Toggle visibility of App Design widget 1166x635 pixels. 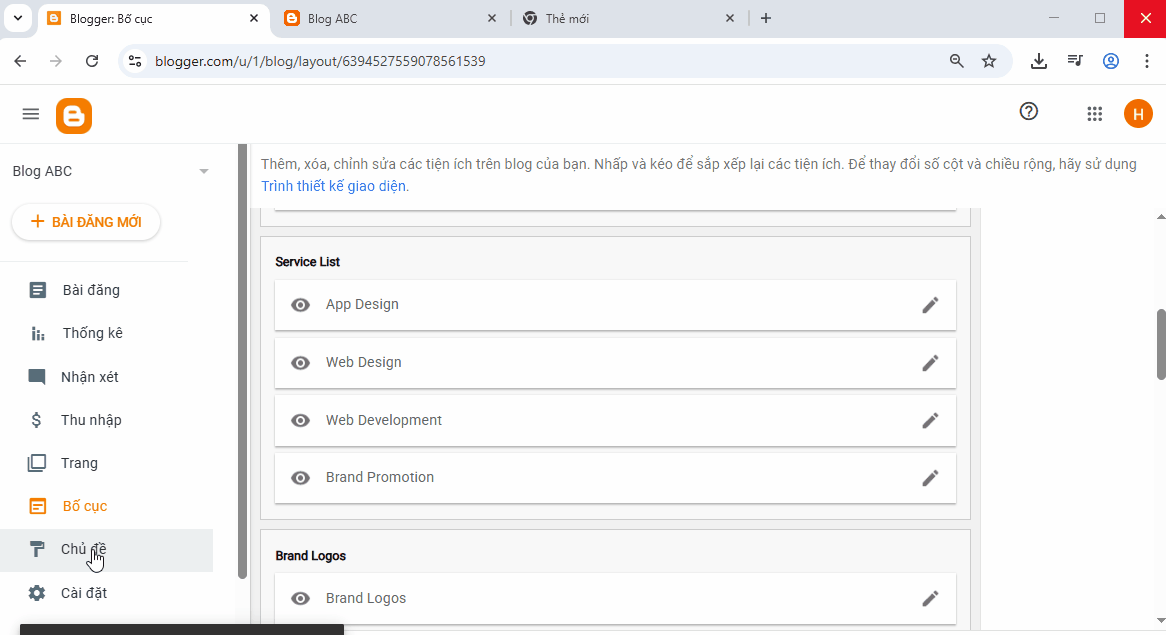point(300,305)
